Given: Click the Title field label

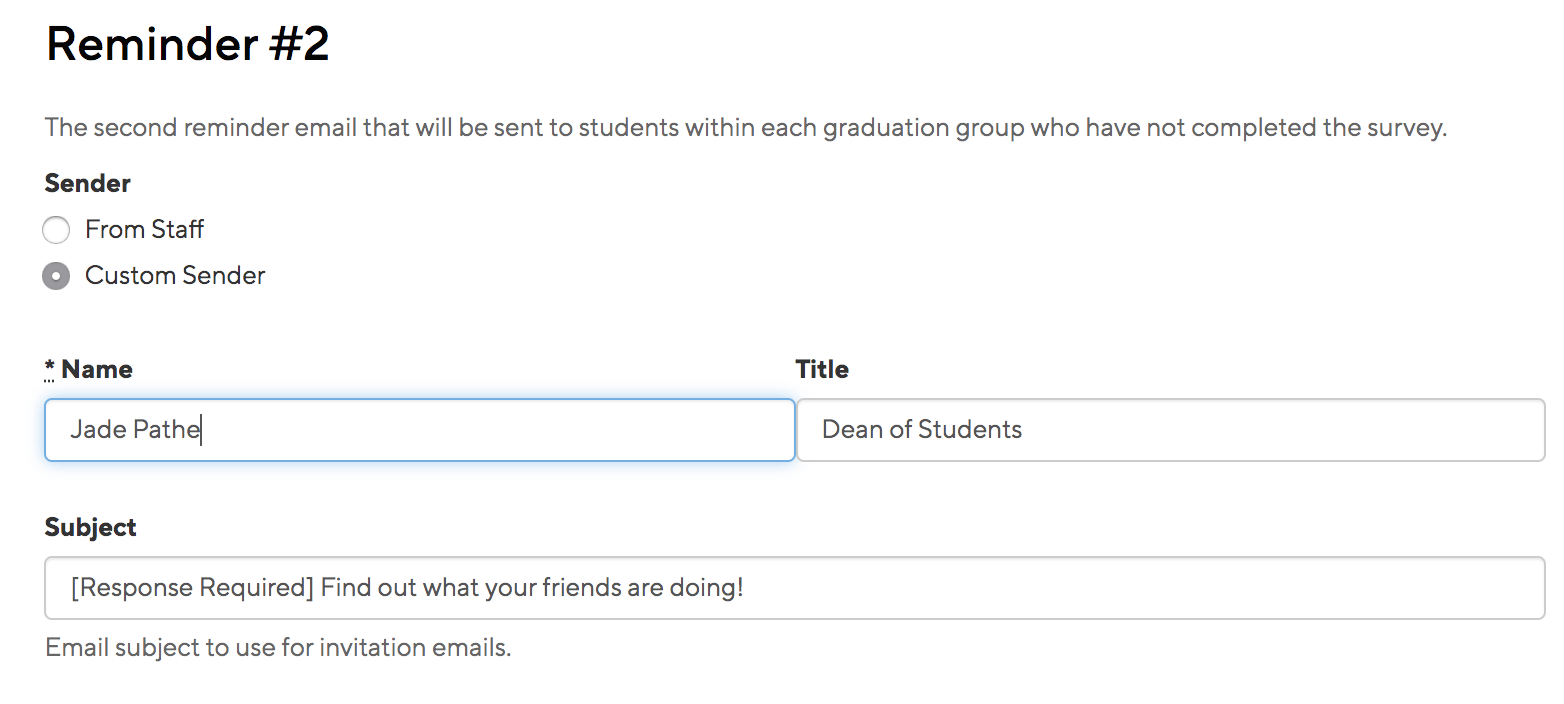Looking at the screenshot, I should tap(822, 368).
